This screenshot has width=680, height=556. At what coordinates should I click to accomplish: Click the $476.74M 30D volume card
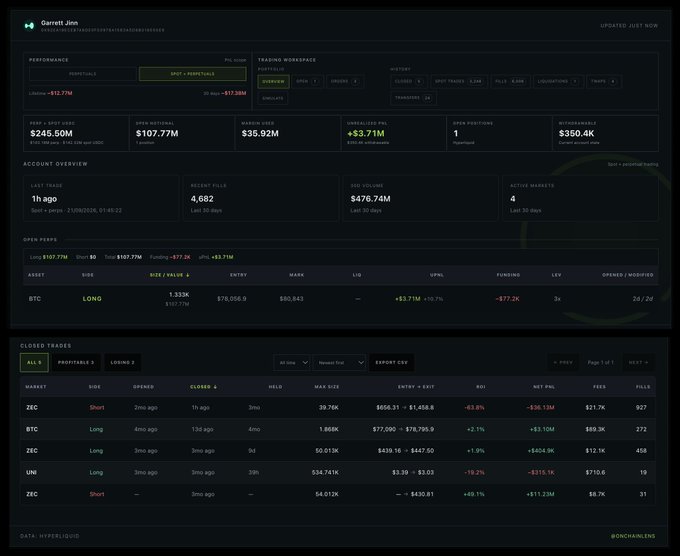pos(420,198)
